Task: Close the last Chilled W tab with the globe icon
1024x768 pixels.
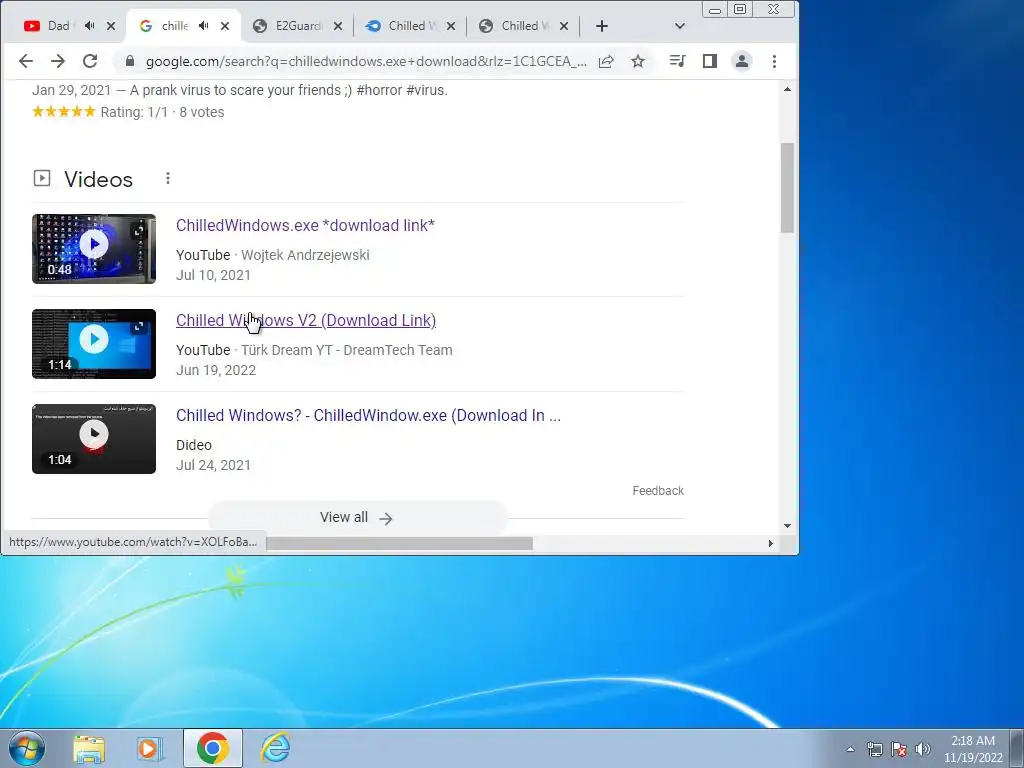Action: click(x=564, y=26)
